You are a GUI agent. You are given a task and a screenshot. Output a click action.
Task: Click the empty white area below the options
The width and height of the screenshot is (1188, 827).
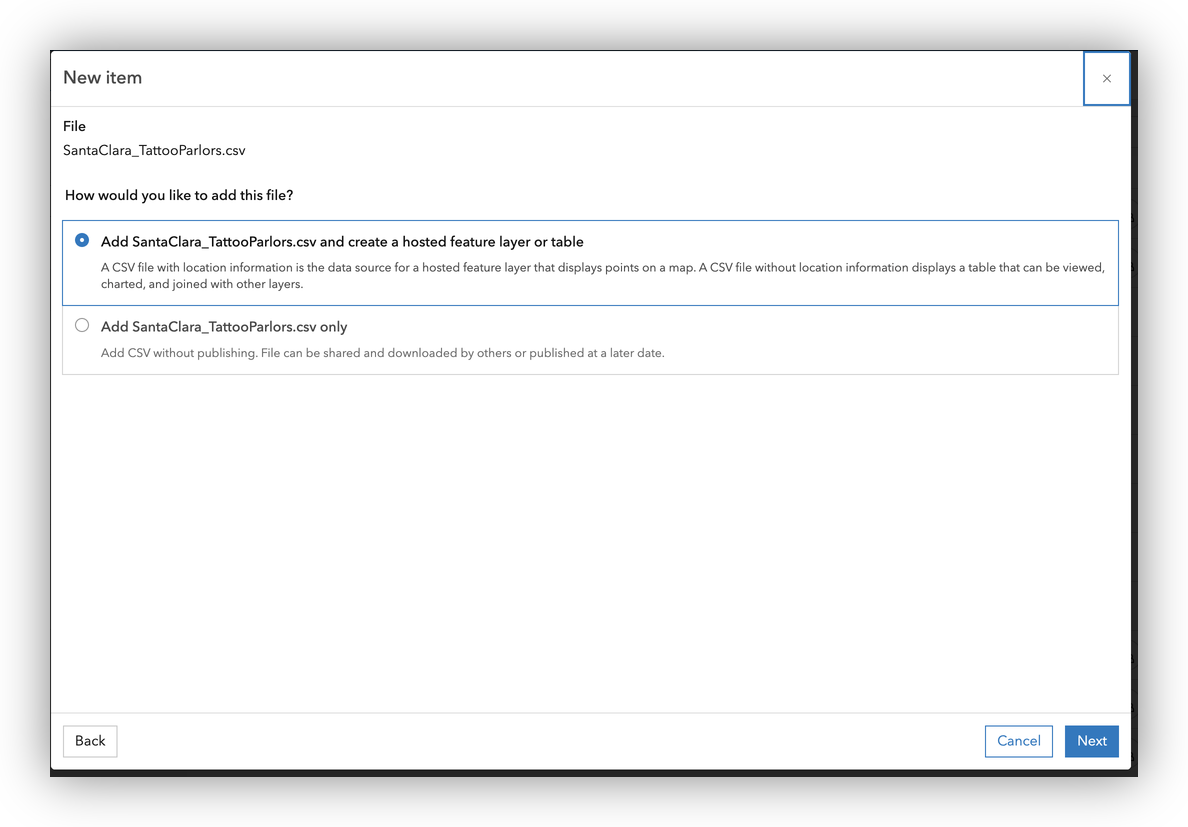(590, 540)
